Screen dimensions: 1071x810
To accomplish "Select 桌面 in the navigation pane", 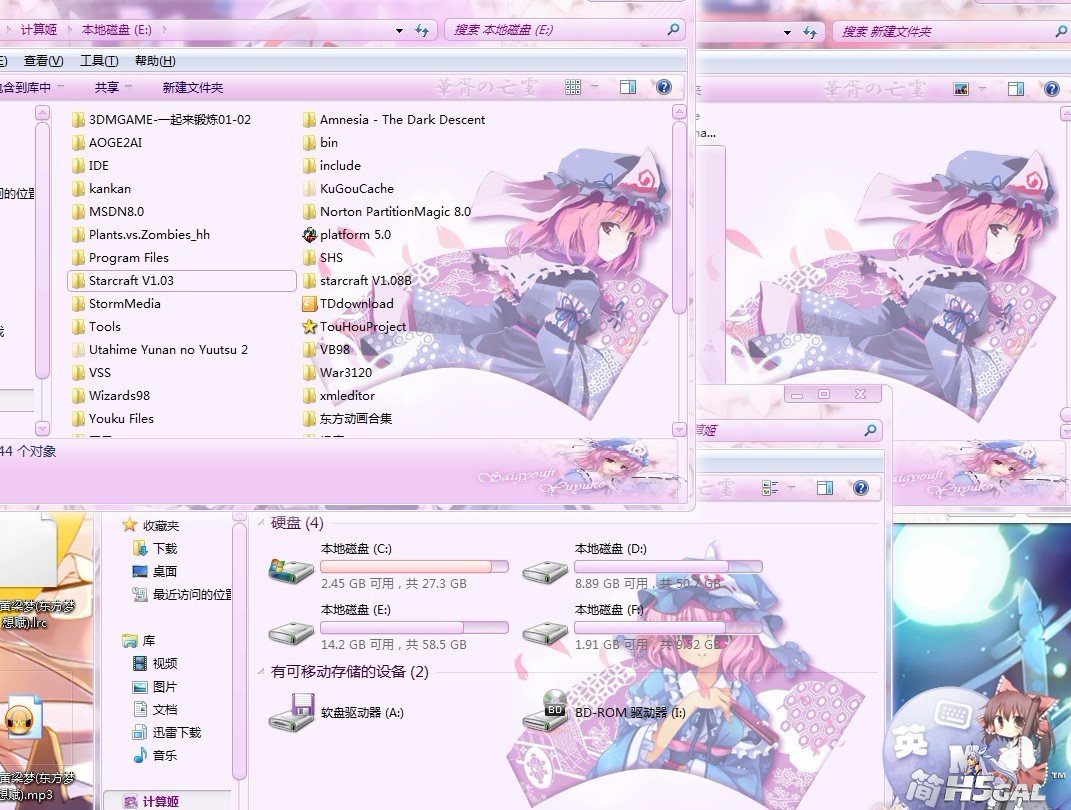I will point(156,571).
